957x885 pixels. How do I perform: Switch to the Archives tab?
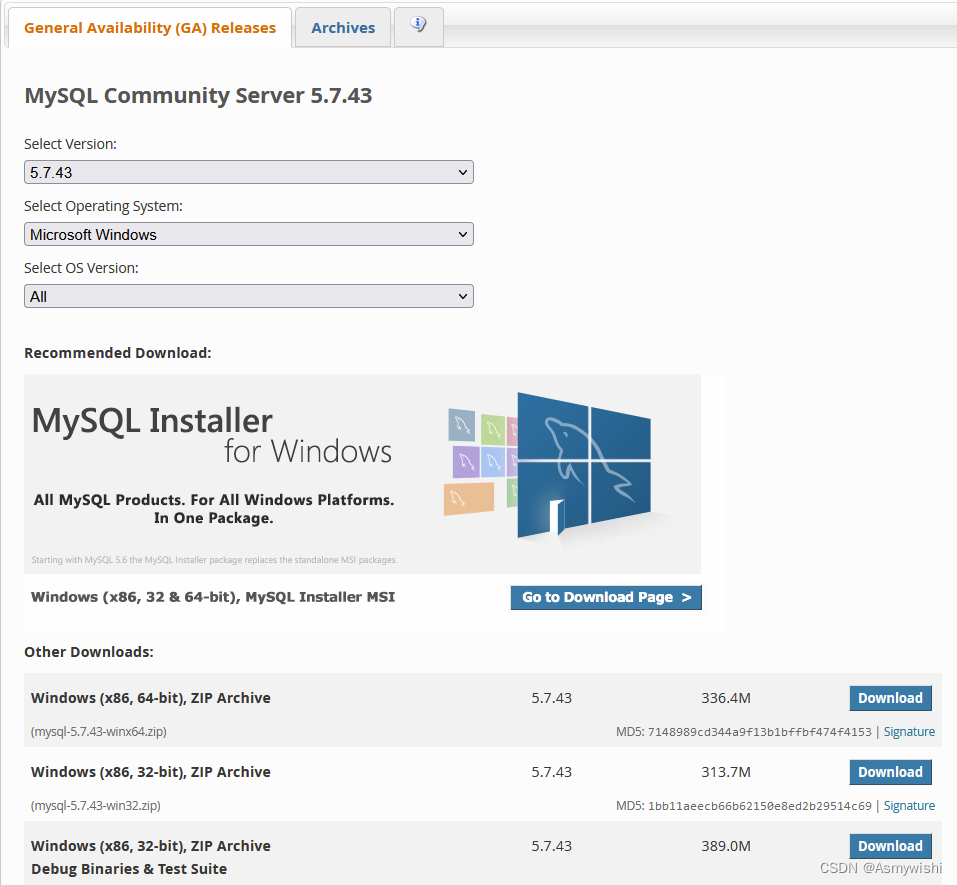[x=343, y=27]
